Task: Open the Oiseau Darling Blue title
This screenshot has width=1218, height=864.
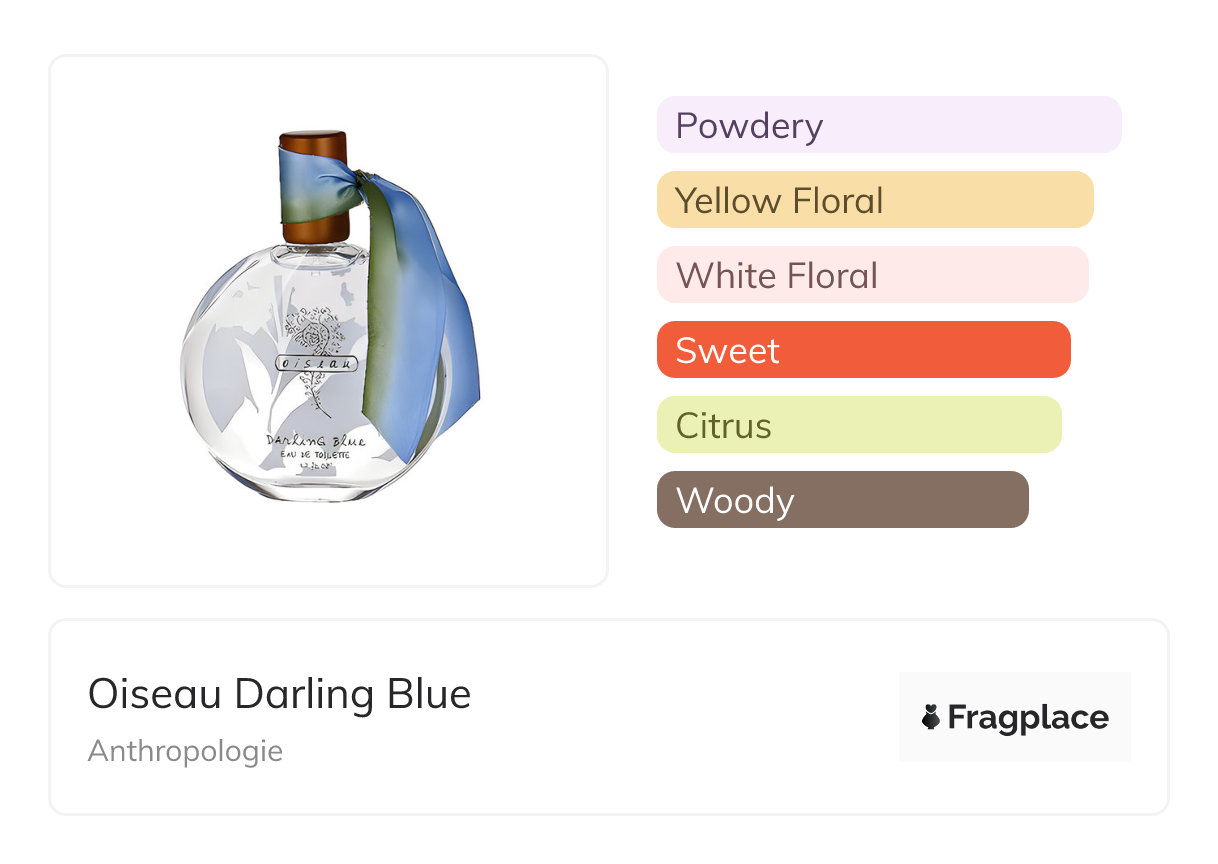Action: tap(279, 694)
